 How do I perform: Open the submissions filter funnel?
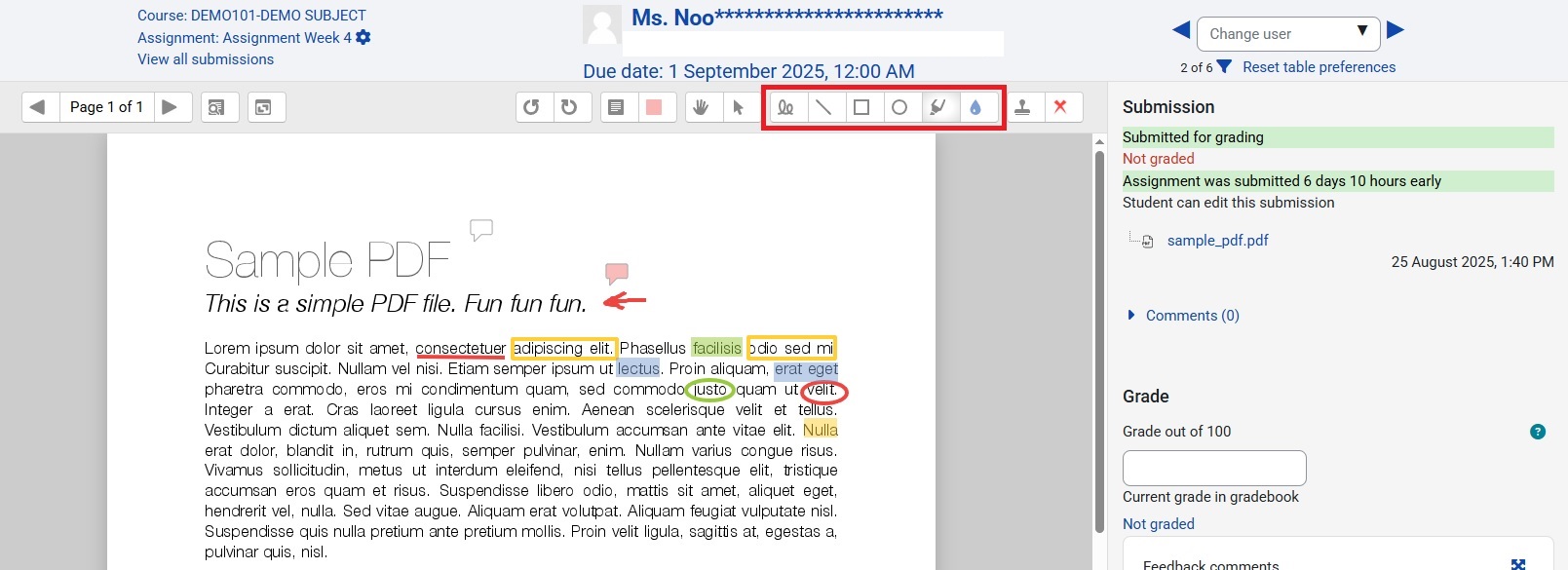tap(1224, 67)
